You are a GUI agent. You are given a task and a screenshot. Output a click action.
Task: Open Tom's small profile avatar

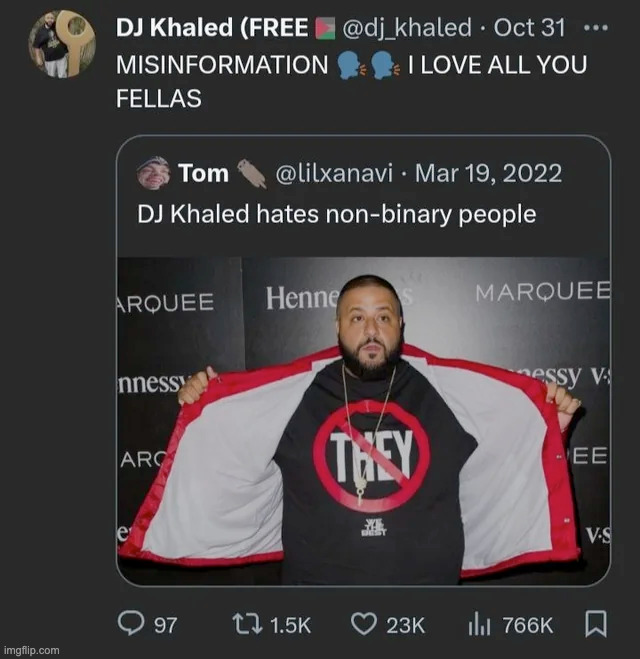(x=153, y=173)
